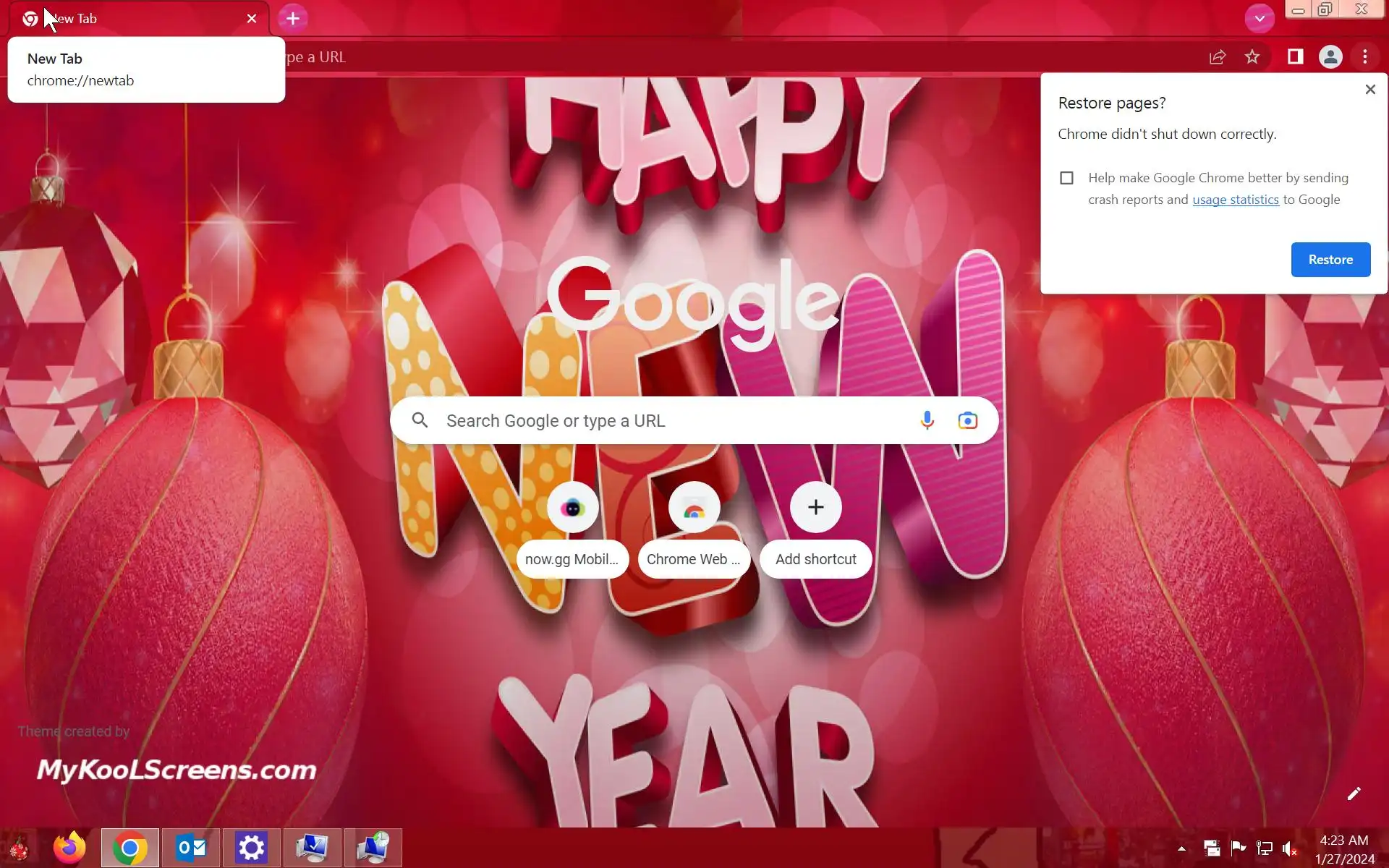Open the side panel icon
Viewport: 1389px width, 868px height.
(x=1295, y=57)
